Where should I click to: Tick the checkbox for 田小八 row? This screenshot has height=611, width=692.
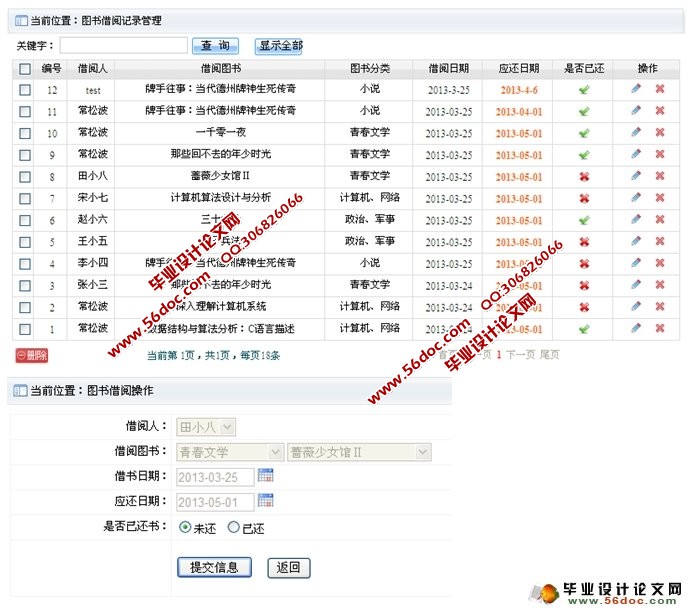click(25, 177)
